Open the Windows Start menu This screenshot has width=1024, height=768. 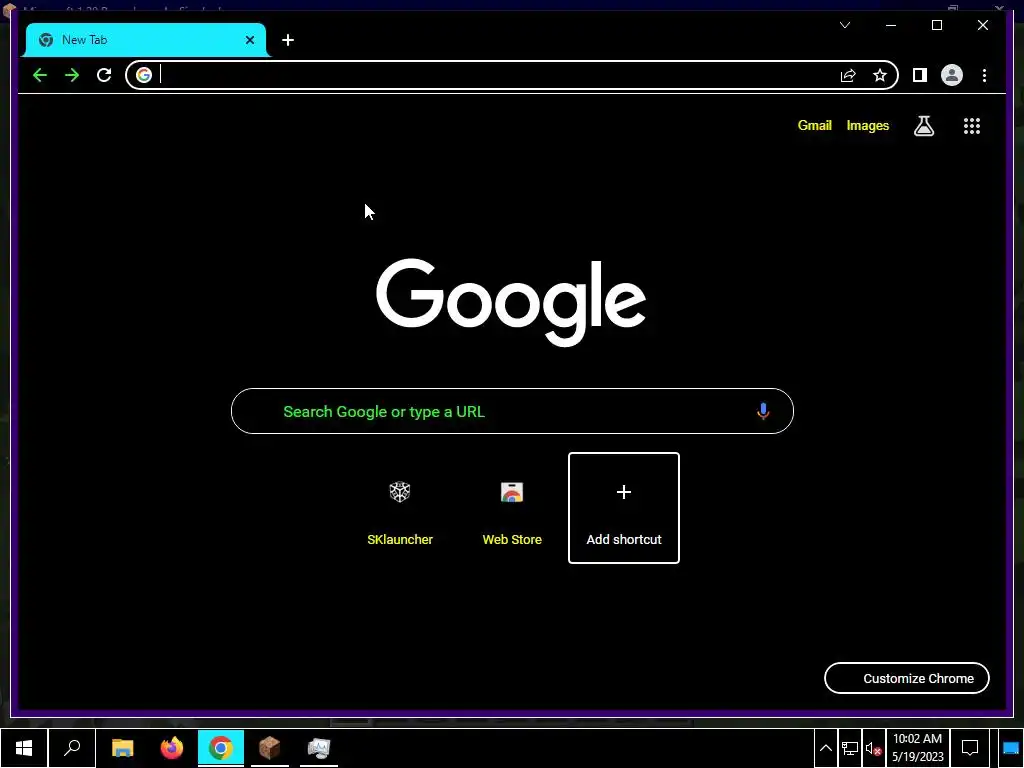point(24,748)
